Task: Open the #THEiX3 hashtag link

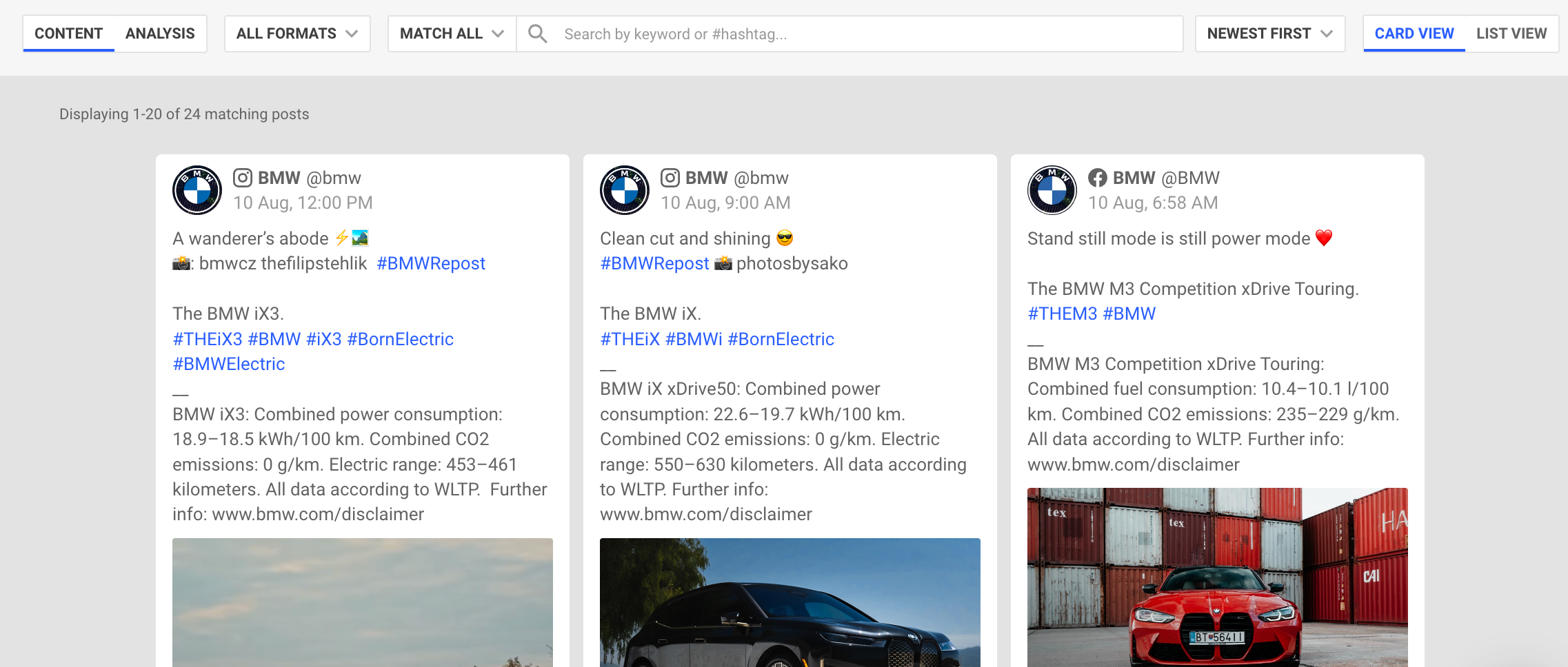Action: 208,339
